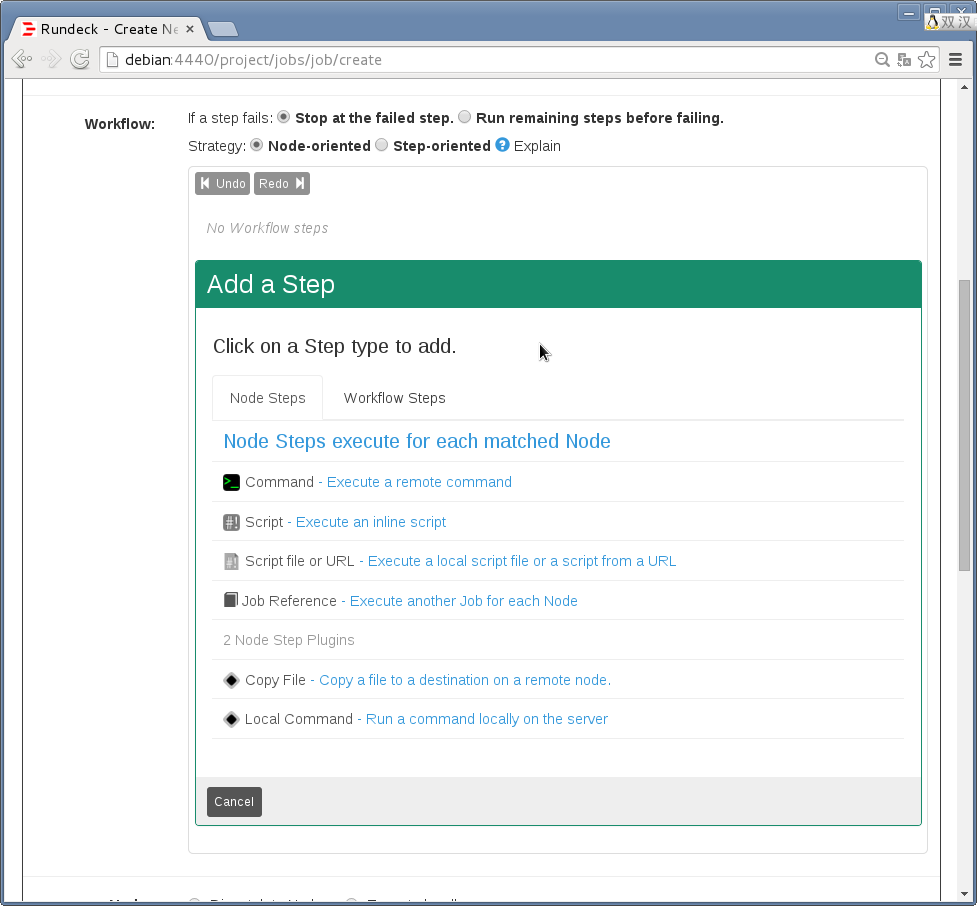The image size is (977, 906).
Task: Open a new browser tab
Action: pos(223,29)
